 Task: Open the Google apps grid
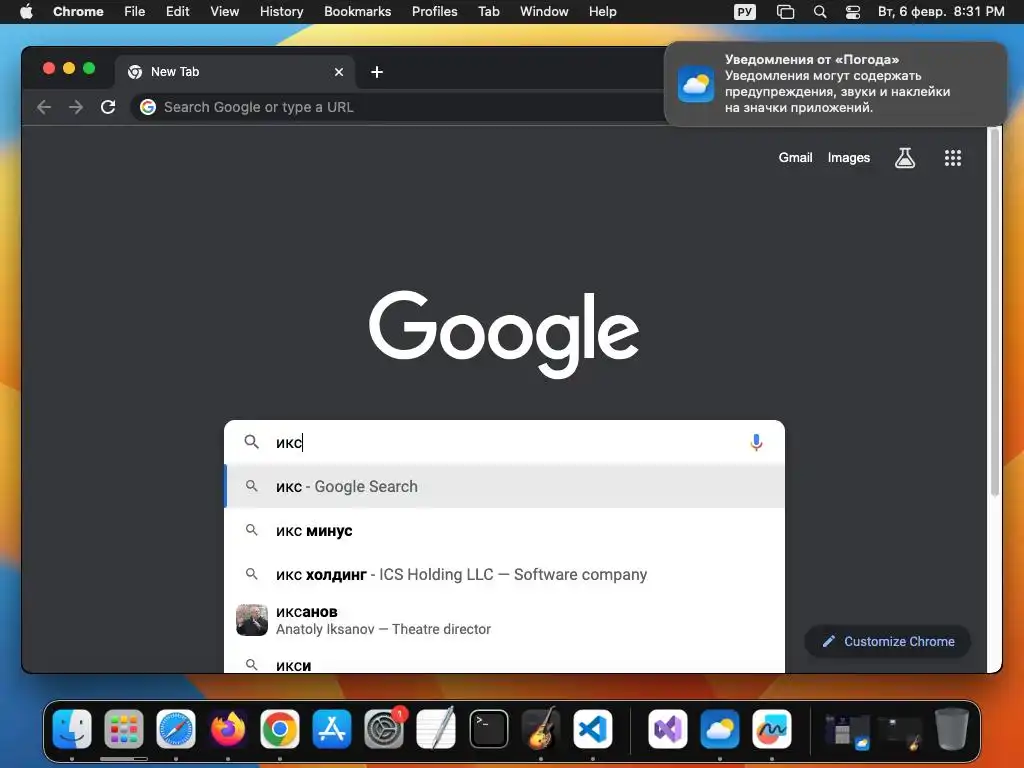pos(953,157)
